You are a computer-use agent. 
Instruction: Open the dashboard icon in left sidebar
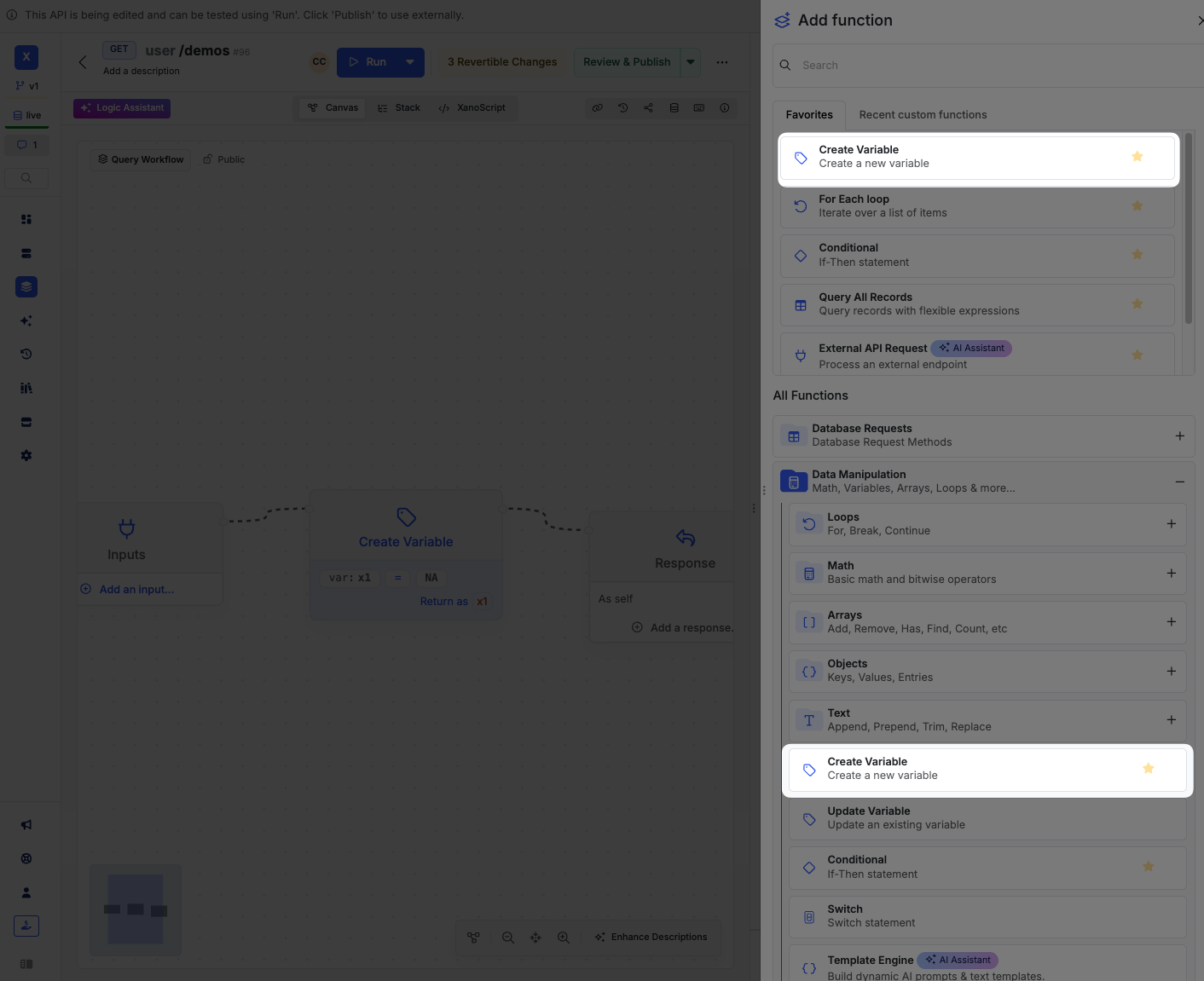coord(26,220)
